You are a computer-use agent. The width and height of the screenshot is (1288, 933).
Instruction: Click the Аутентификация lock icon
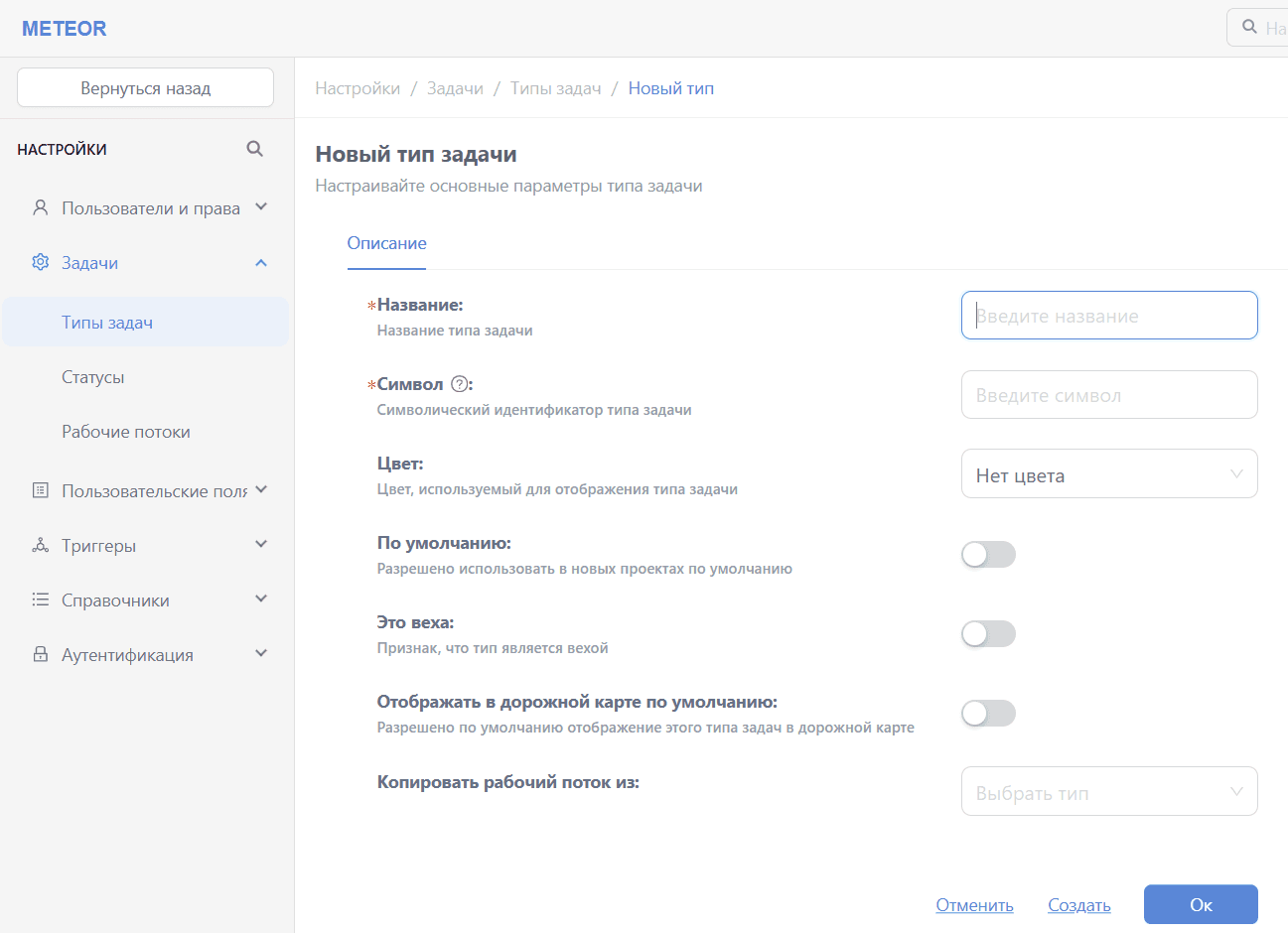pos(41,654)
